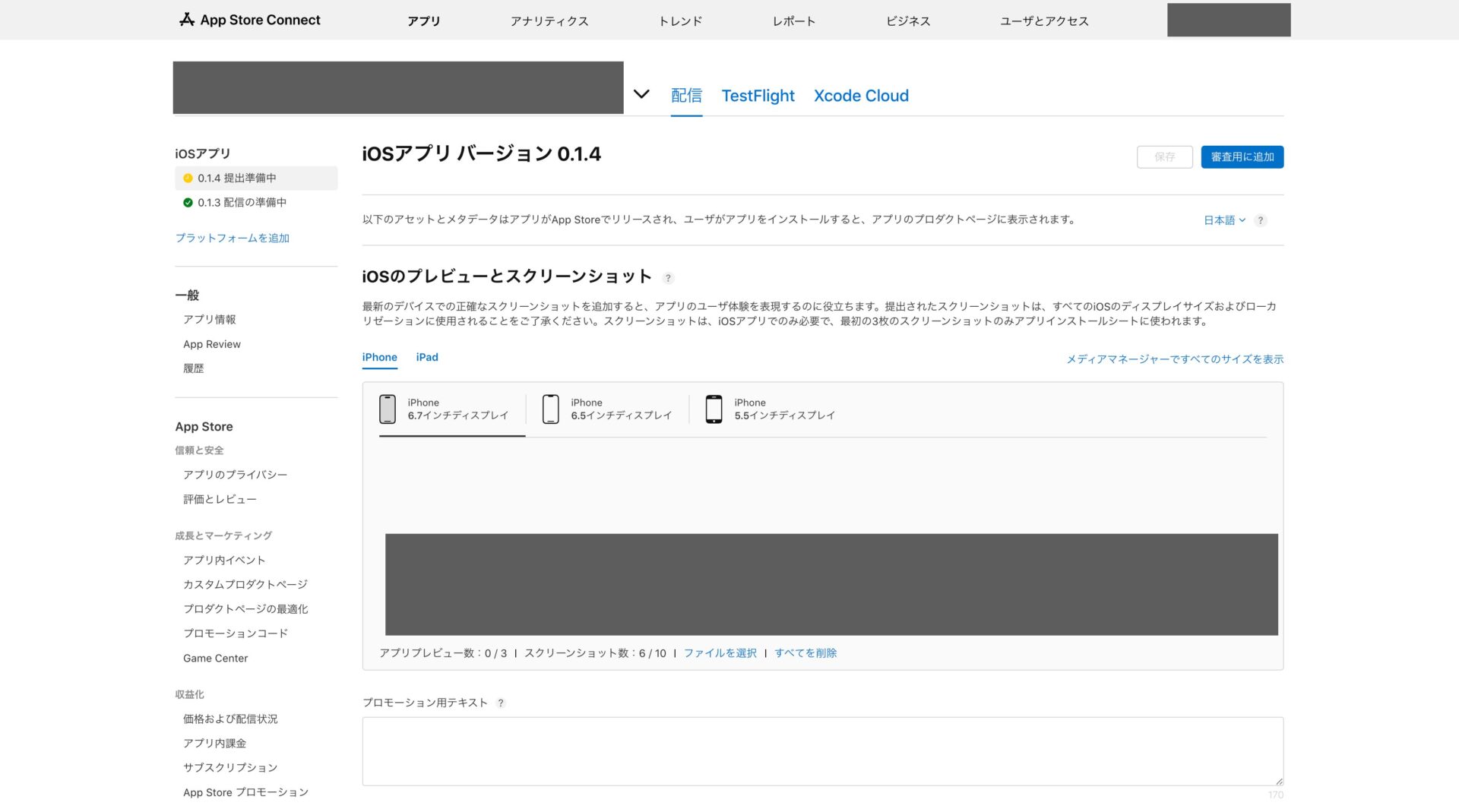
Task: Select version 0.1.4 提出準備中 in sidebar
Action: (256, 179)
